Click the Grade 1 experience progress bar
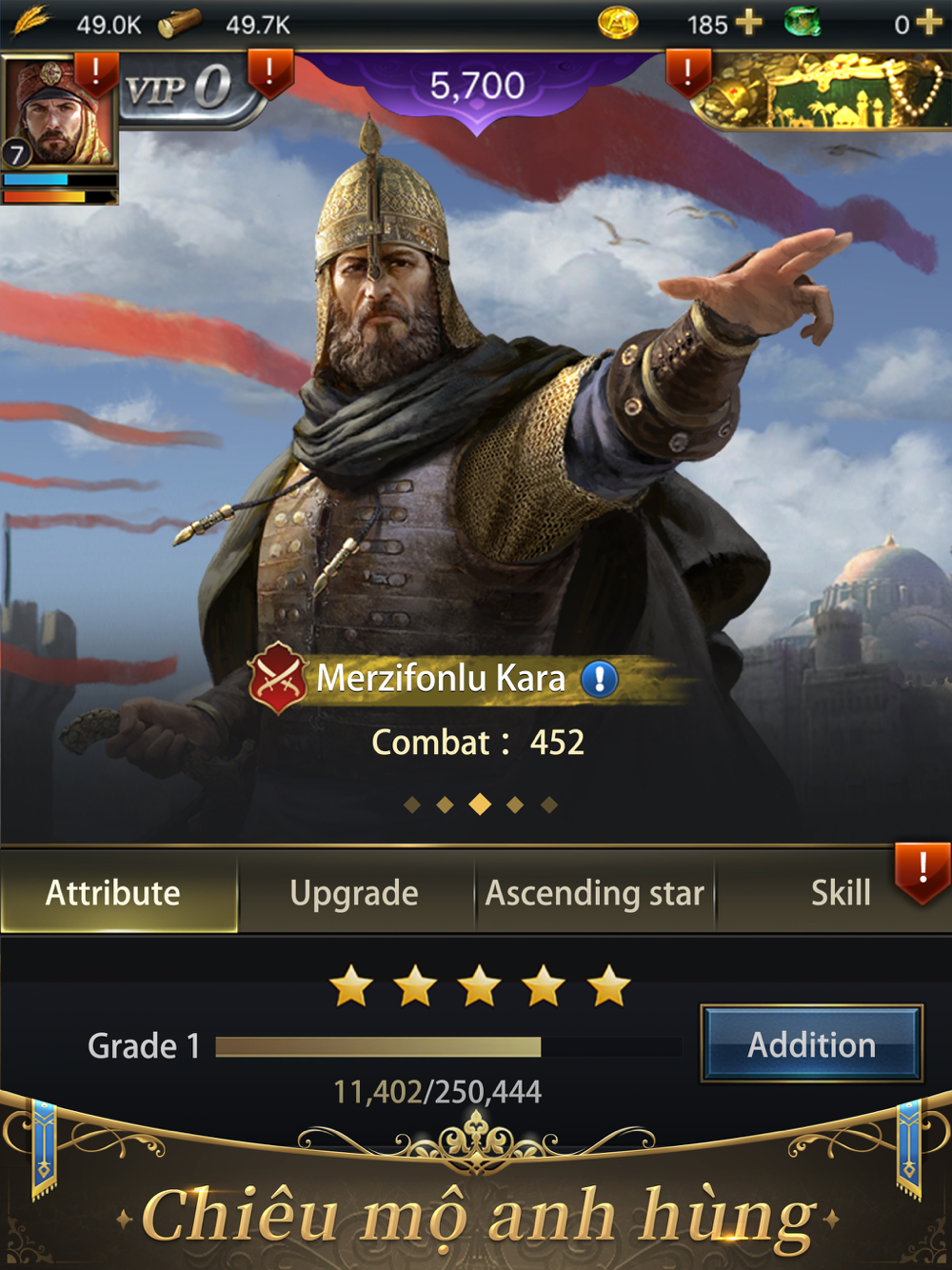This screenshot has width=952, height=1270. (x=448, y=1046)
